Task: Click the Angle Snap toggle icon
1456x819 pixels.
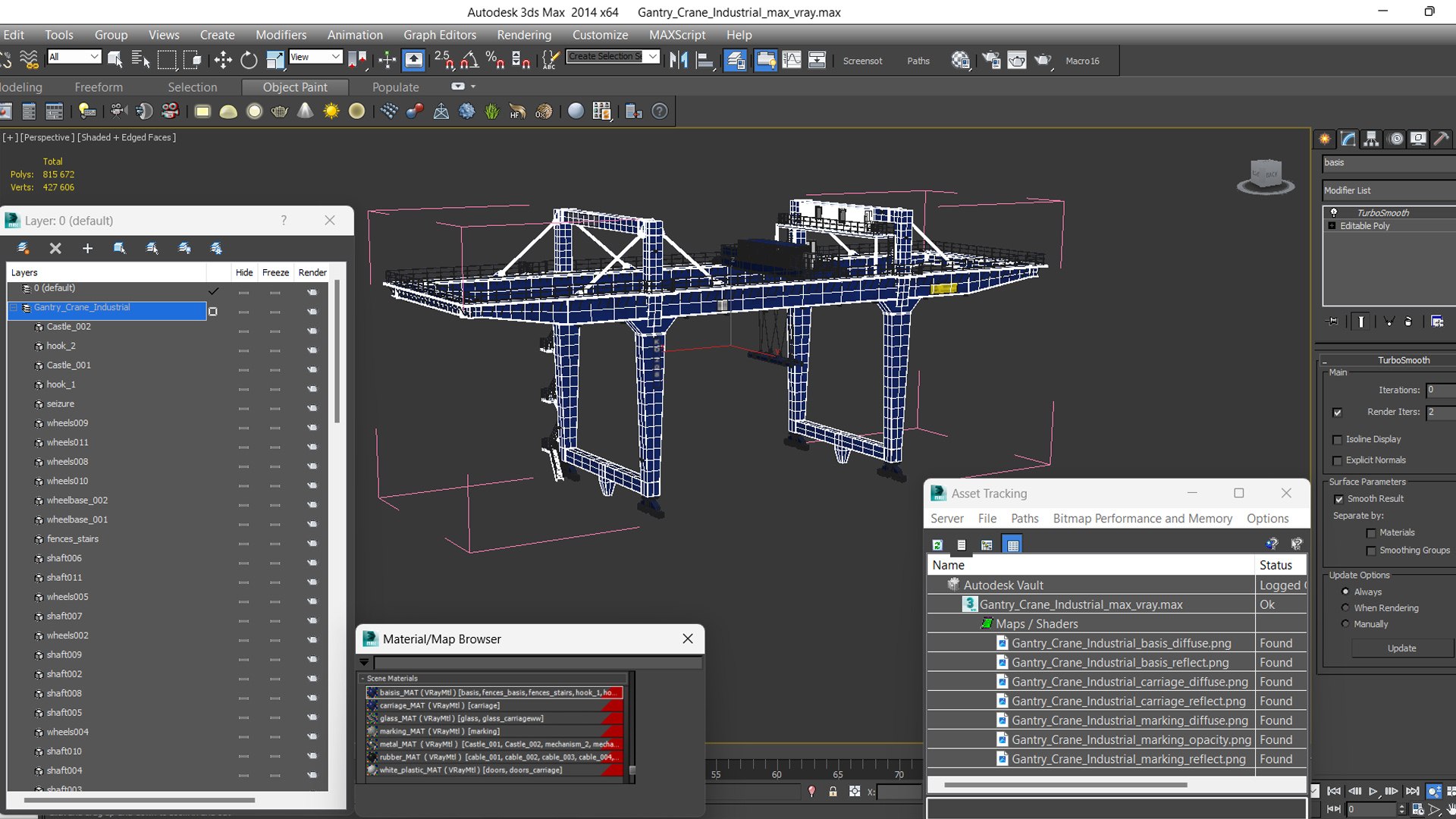Action: tap(470, 60)
